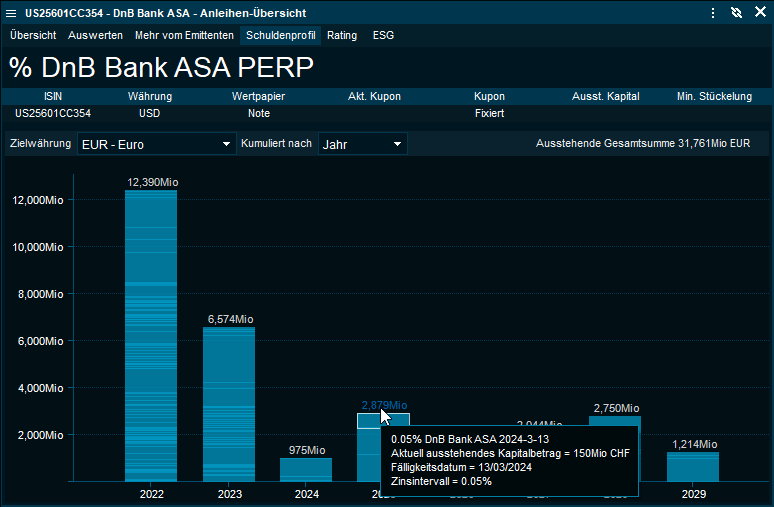Click the window options menu icon at top right
The height and width of the screenshot is (507, 774).
tap(712, 13)
